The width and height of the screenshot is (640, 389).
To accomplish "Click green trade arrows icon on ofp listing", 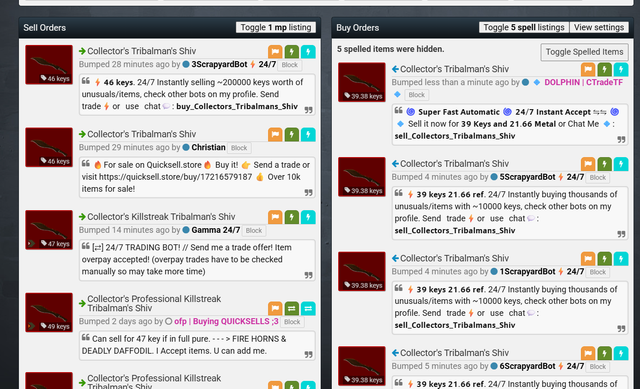I will [291, 309].
